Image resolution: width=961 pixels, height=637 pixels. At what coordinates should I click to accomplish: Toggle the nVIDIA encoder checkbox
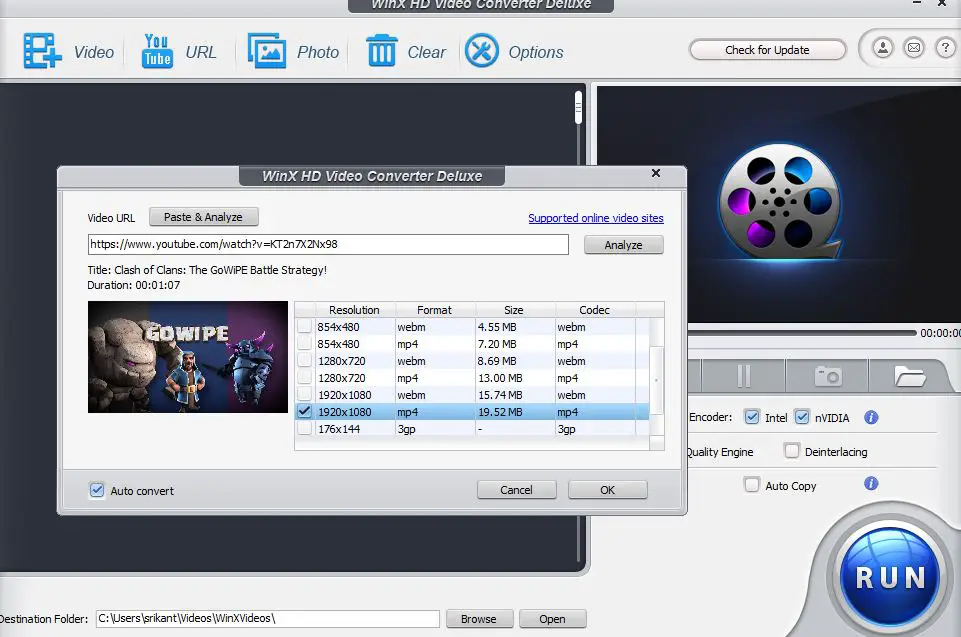(802, 417)
